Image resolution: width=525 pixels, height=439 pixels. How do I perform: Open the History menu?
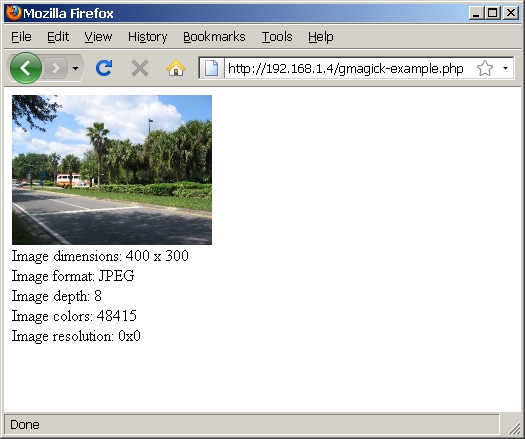[x=148, y=36]
